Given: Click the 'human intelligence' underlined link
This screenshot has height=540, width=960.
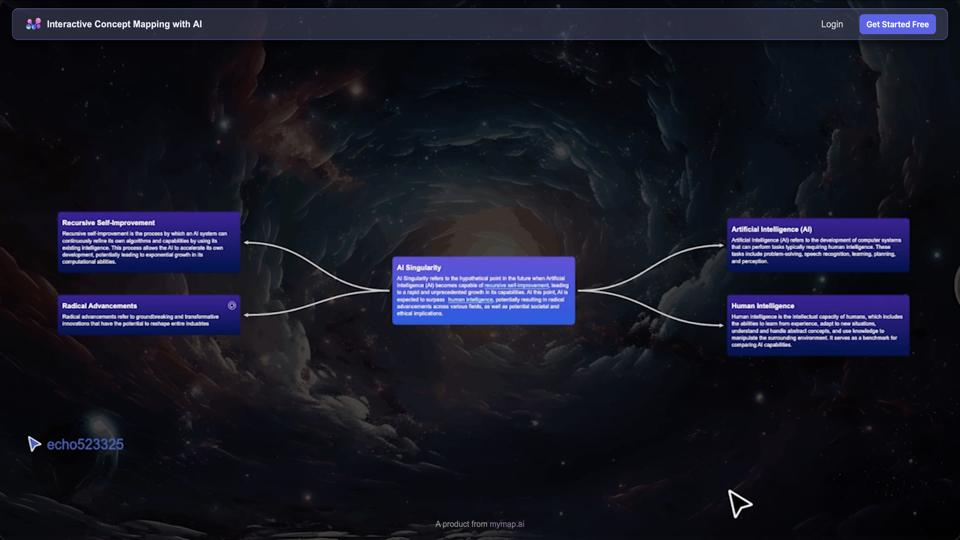Looking at the screenshot, I should 470,299.
